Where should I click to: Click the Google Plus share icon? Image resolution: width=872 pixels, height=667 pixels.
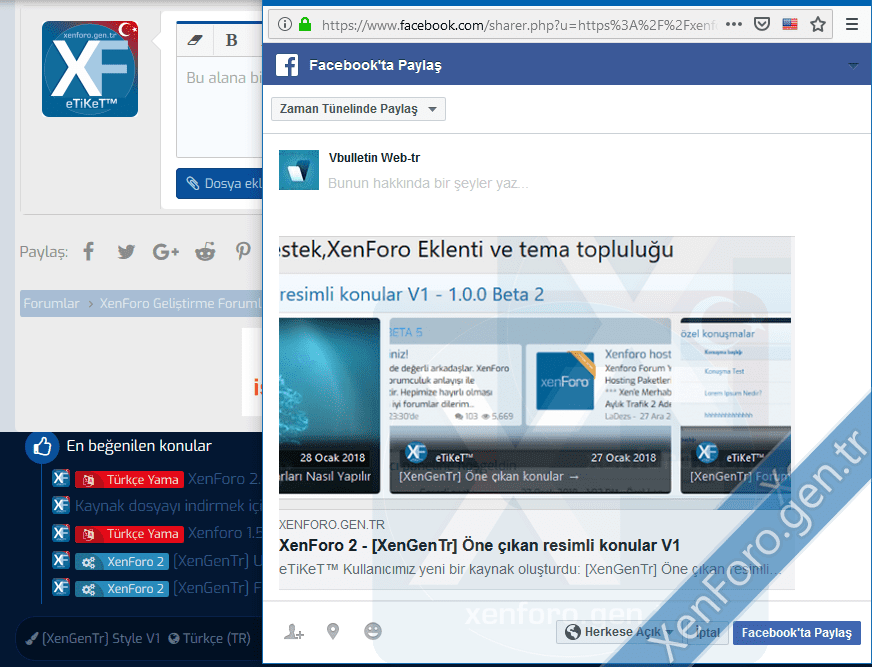tap(165, 252)
